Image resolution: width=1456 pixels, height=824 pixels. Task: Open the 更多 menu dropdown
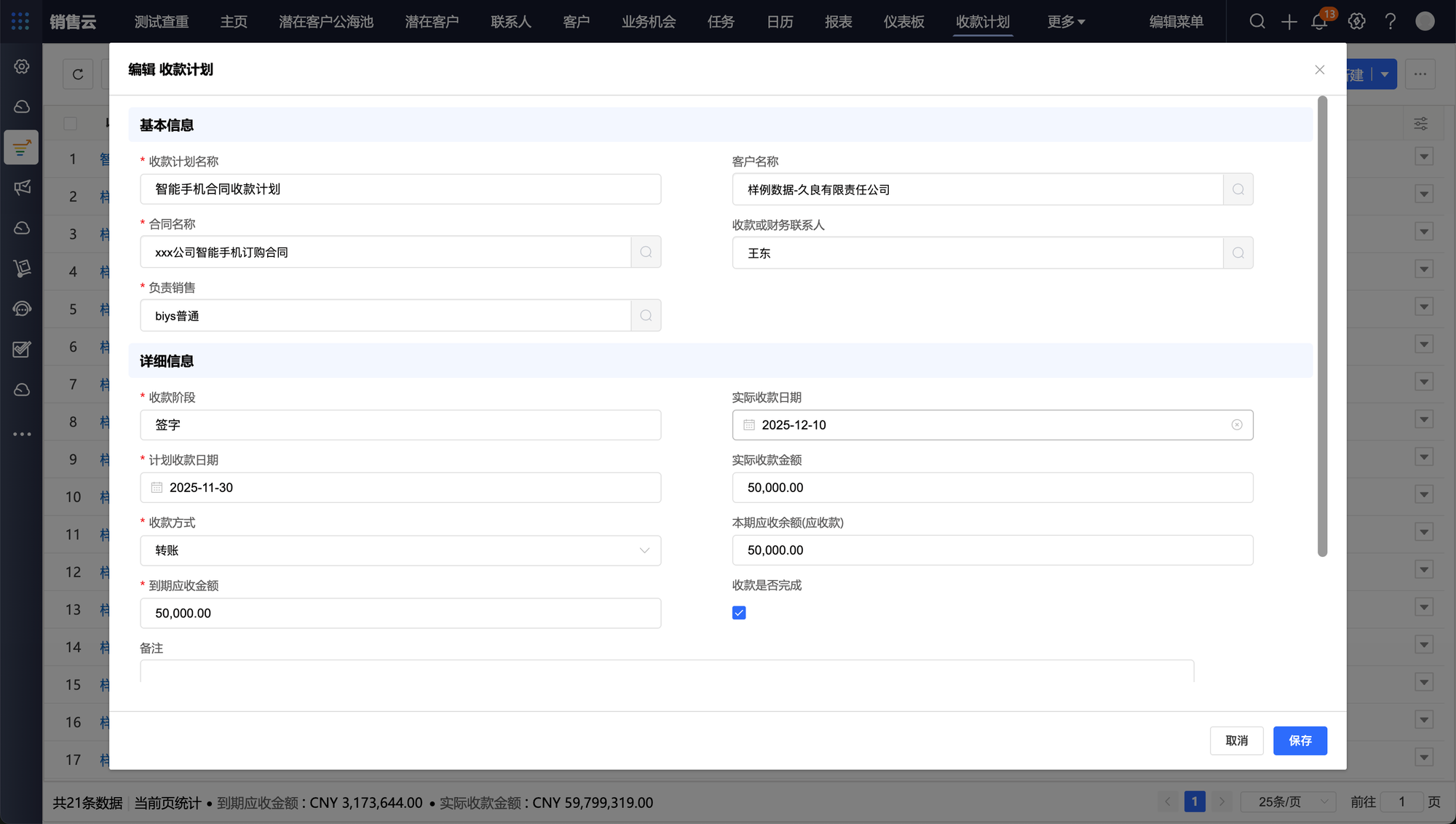point(1066,22)
